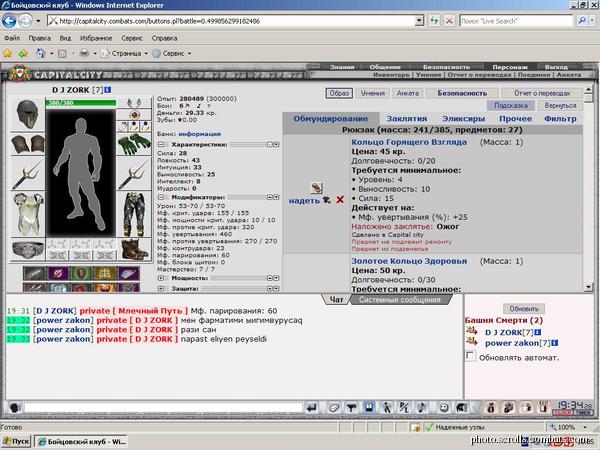Collapse the Модификаторы section
Screen dimensions: 600x450
[x=161, y=197]
